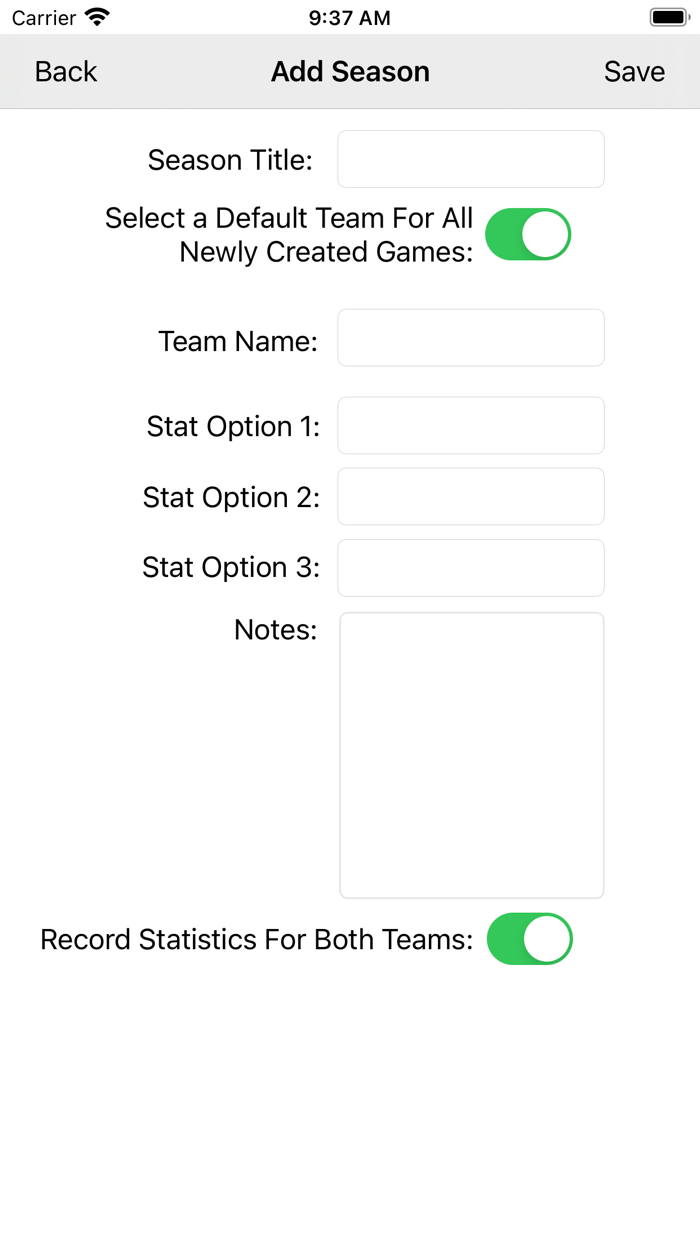Viewport: 700px width, 1244px height.
Task: Tap the Notes label
Action: pos(275,629)
